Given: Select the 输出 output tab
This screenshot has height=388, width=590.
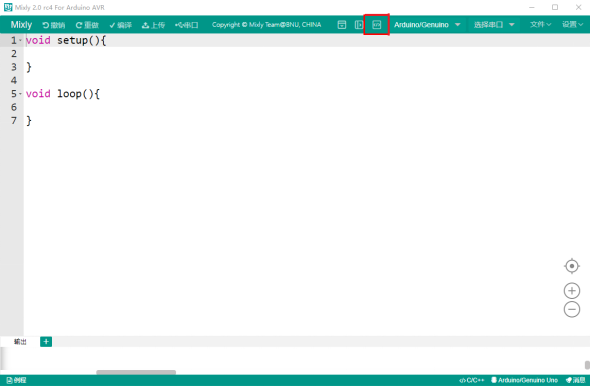Looking at the screenshot, I should pos(20,342).
